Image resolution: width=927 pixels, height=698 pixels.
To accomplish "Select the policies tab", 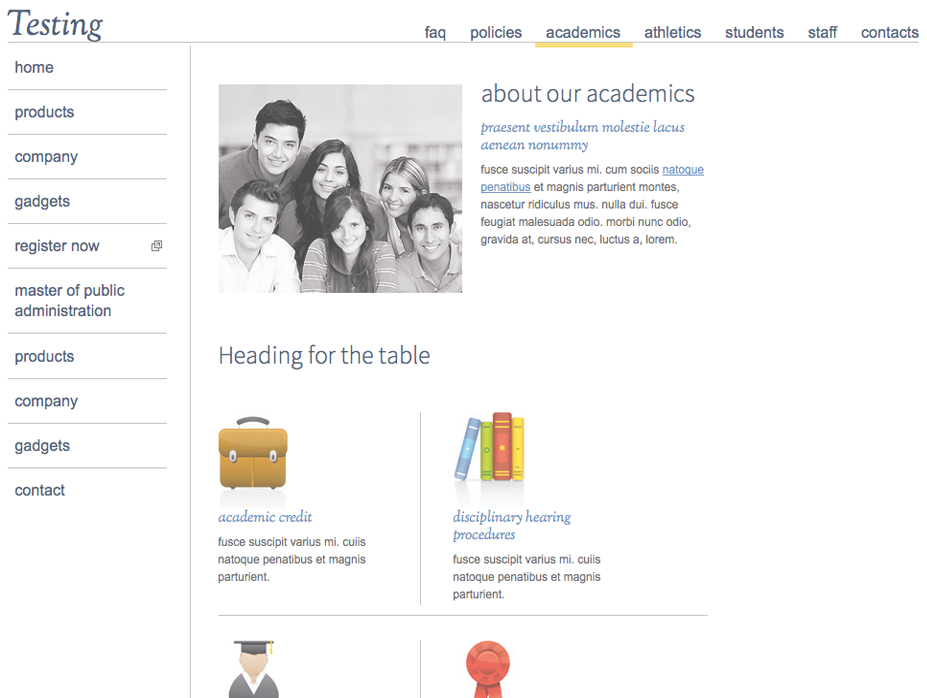I will pos(496,32).
